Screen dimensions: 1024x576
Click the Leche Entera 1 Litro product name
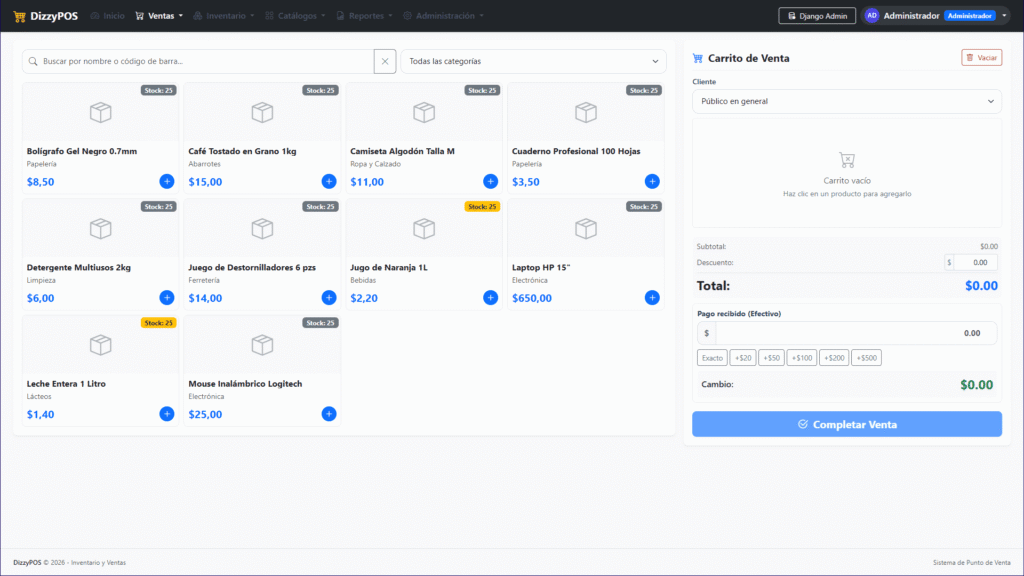pyautogui.click(x=66, y=384)
